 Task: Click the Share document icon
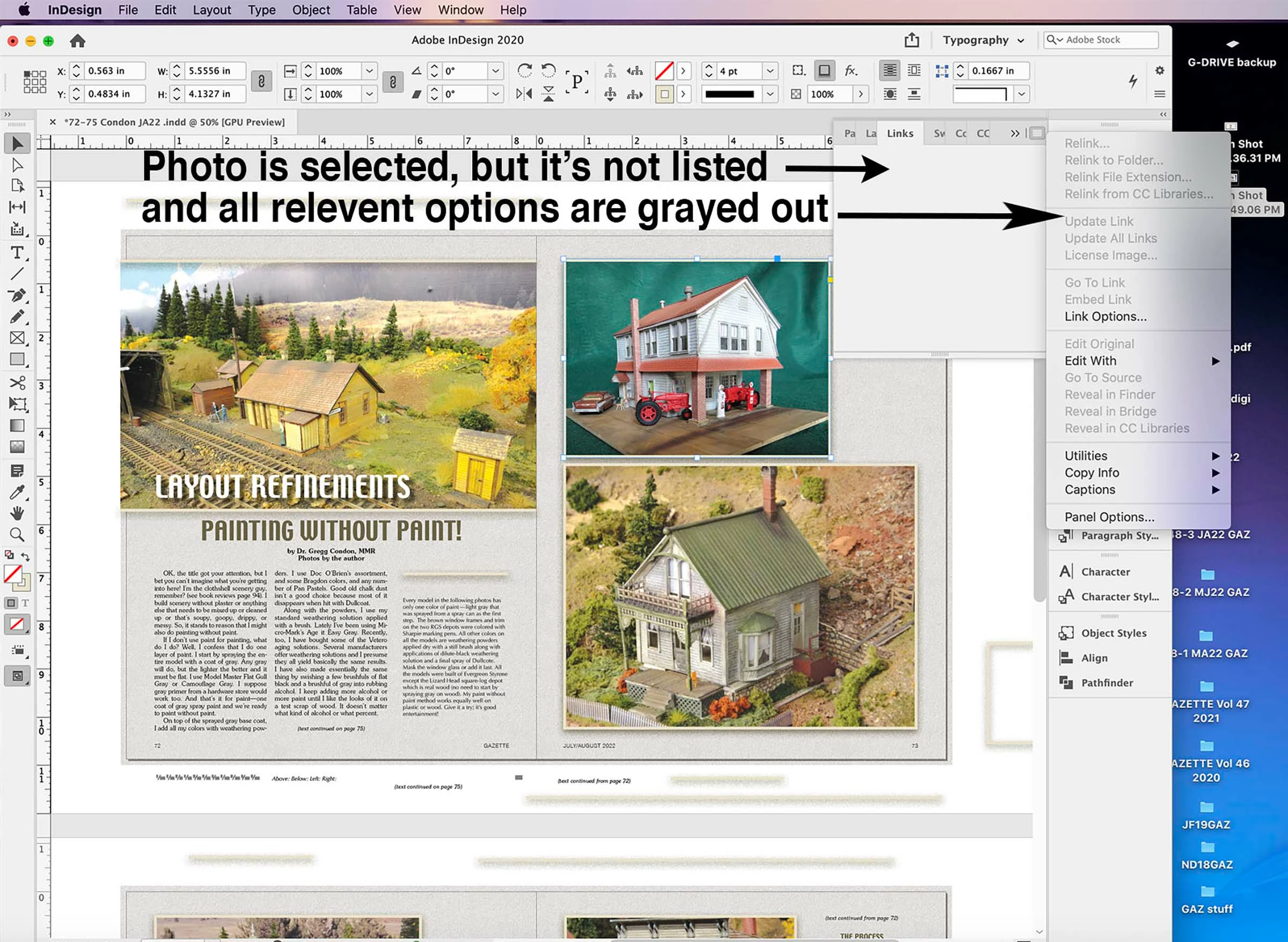(x=911, y=40)
